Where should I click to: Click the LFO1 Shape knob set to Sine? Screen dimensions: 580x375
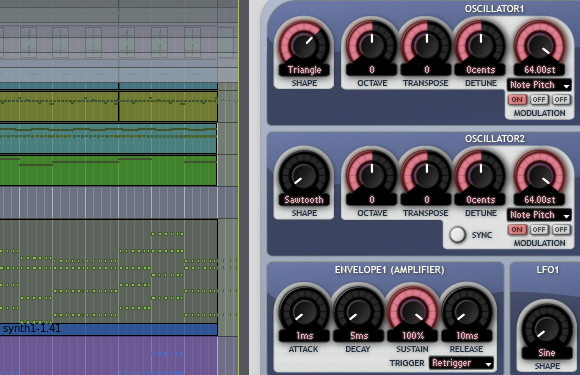pos(546,327)
